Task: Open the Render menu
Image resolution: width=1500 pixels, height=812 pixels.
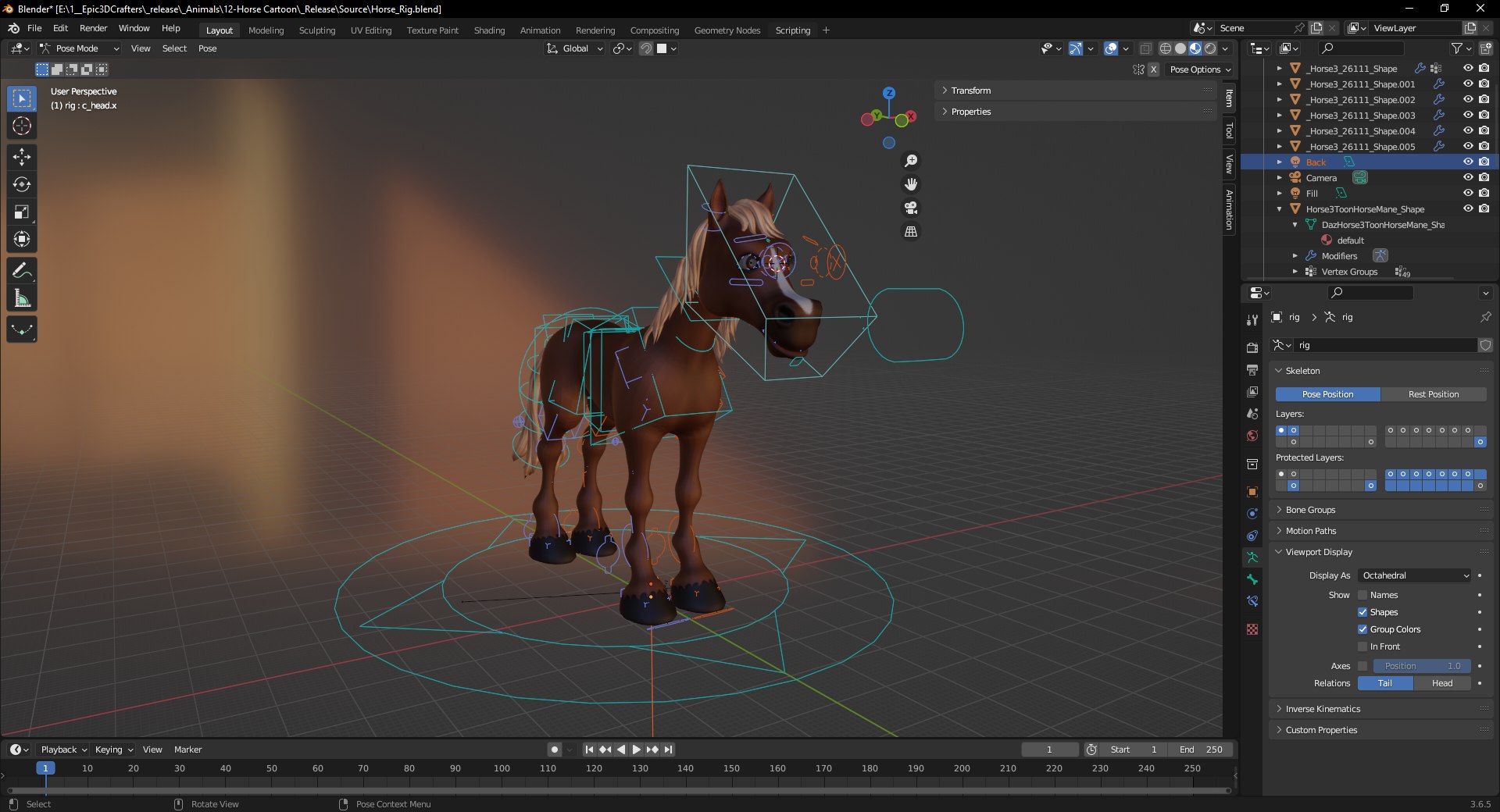Action: pyautogui.click(x=93, y=28)
